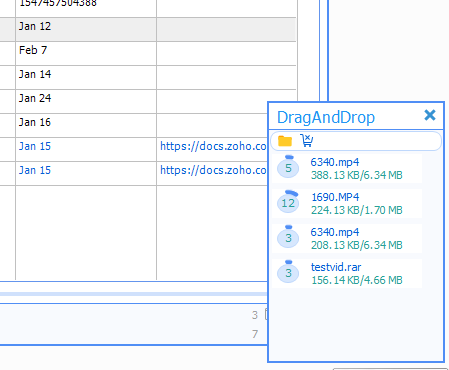Image resolution: width=449 pixels, height=370 pixels.
Task: Select the Jan 12 table cell
Action: [86, 30]
